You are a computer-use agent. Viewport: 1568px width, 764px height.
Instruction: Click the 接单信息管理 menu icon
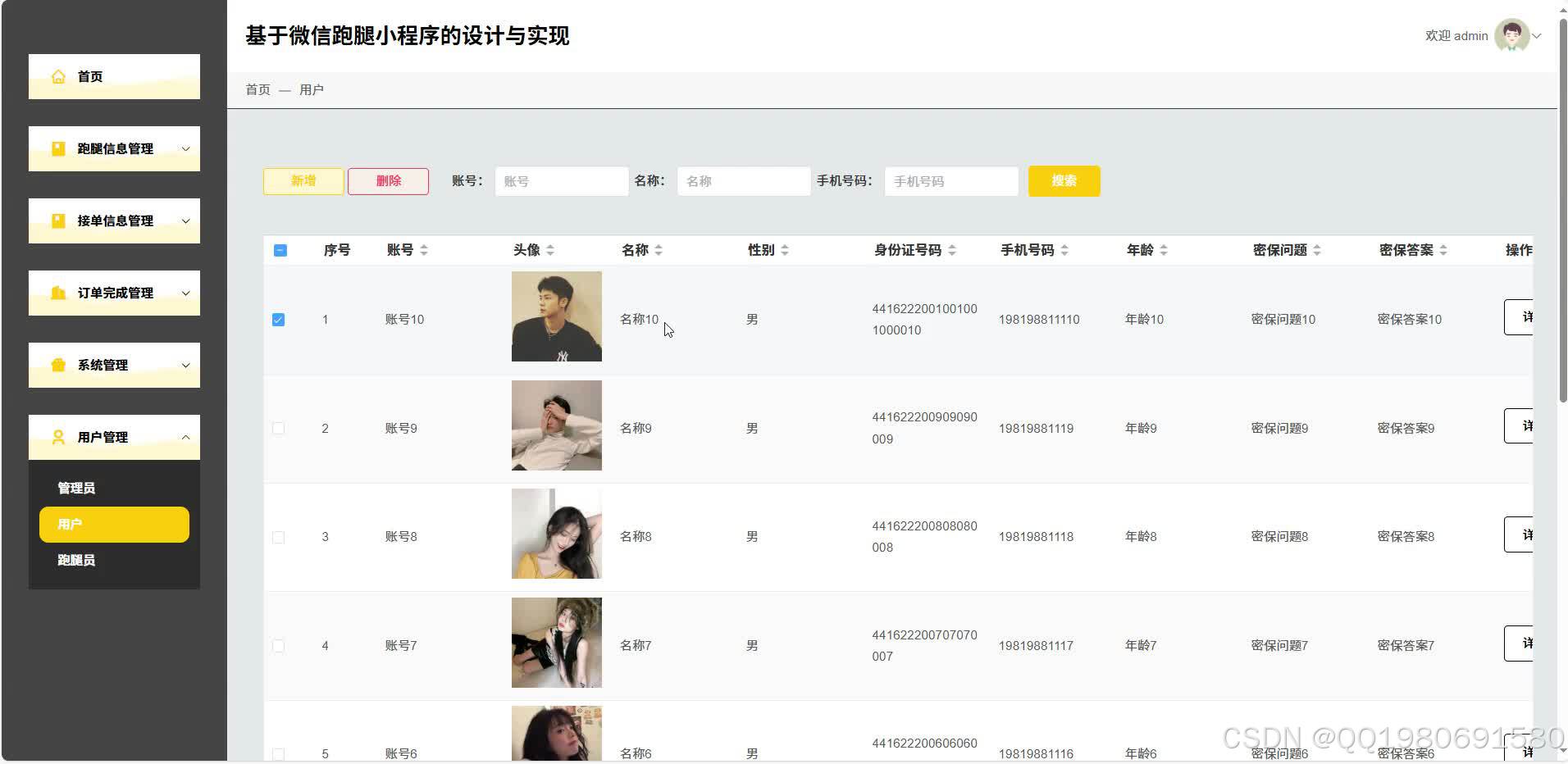[58, 221]
